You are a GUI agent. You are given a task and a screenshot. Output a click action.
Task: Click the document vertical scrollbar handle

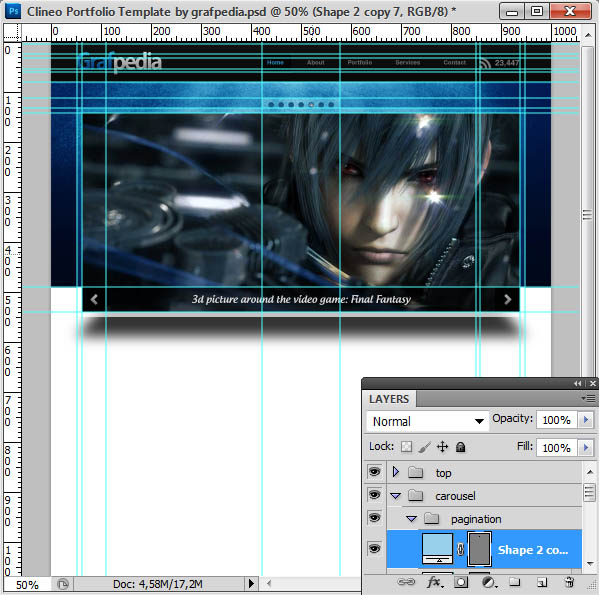coord(587,214)
